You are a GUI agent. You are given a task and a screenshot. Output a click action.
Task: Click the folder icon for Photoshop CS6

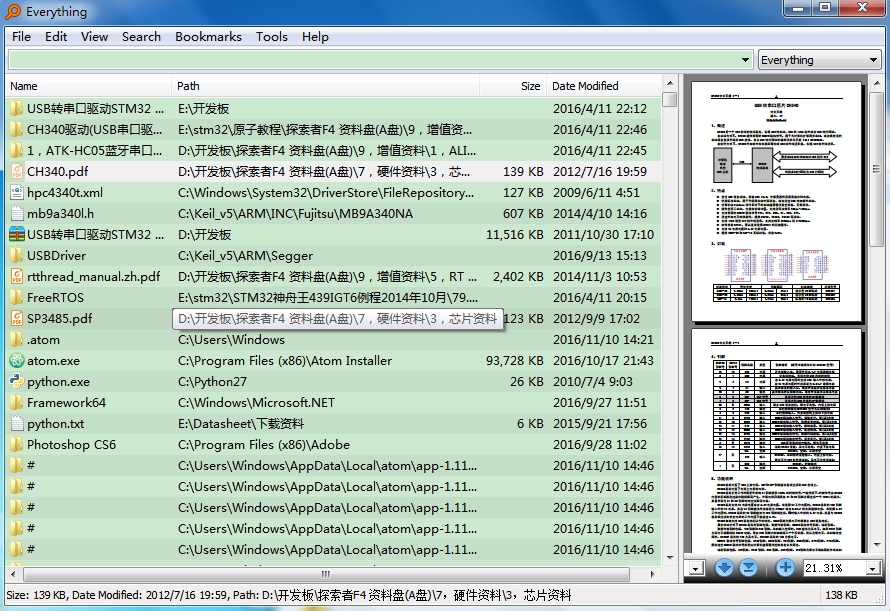[17, 445]
